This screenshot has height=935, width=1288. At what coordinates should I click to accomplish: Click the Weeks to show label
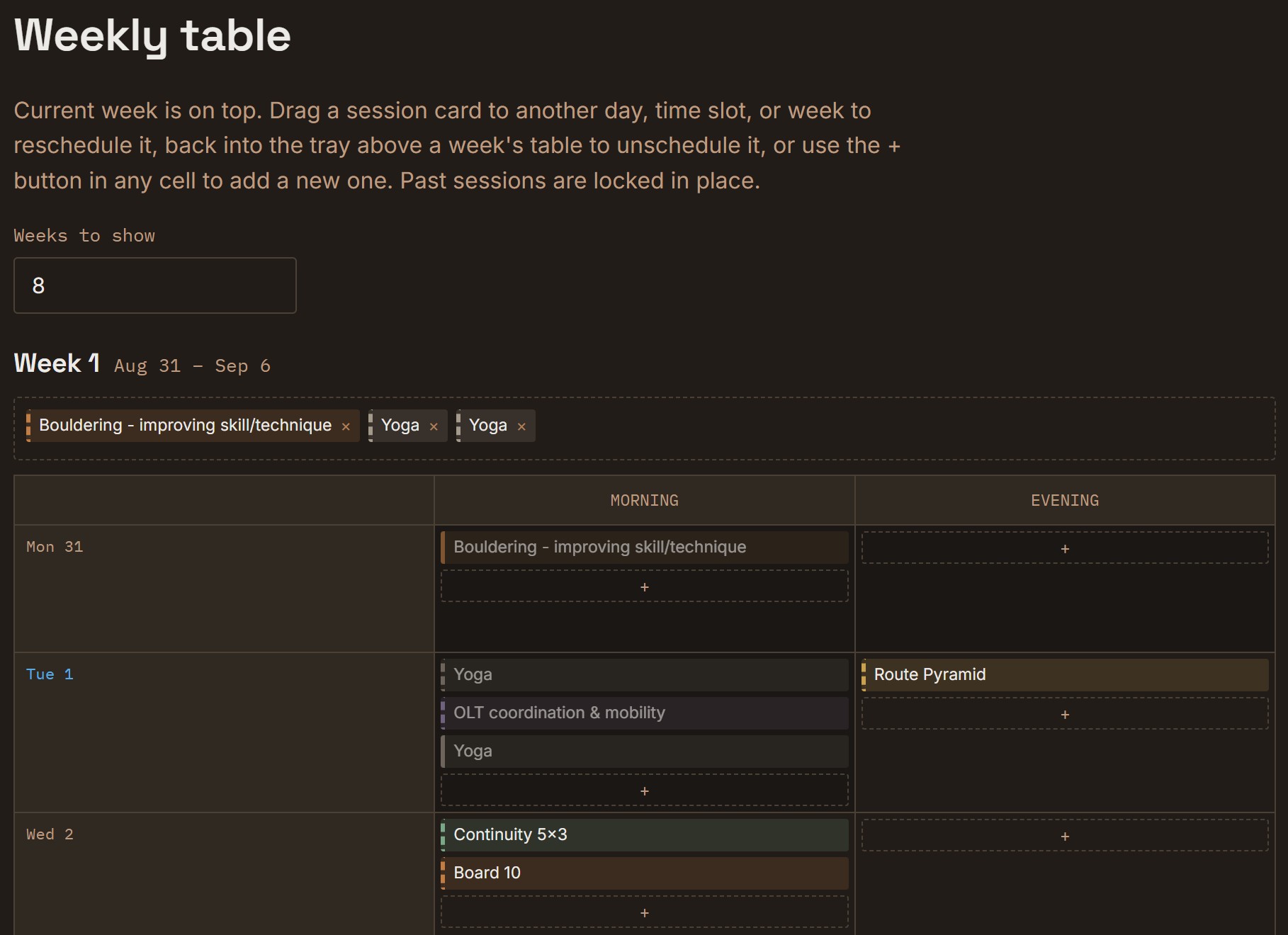pyautogui.click(x=84, y=236)
